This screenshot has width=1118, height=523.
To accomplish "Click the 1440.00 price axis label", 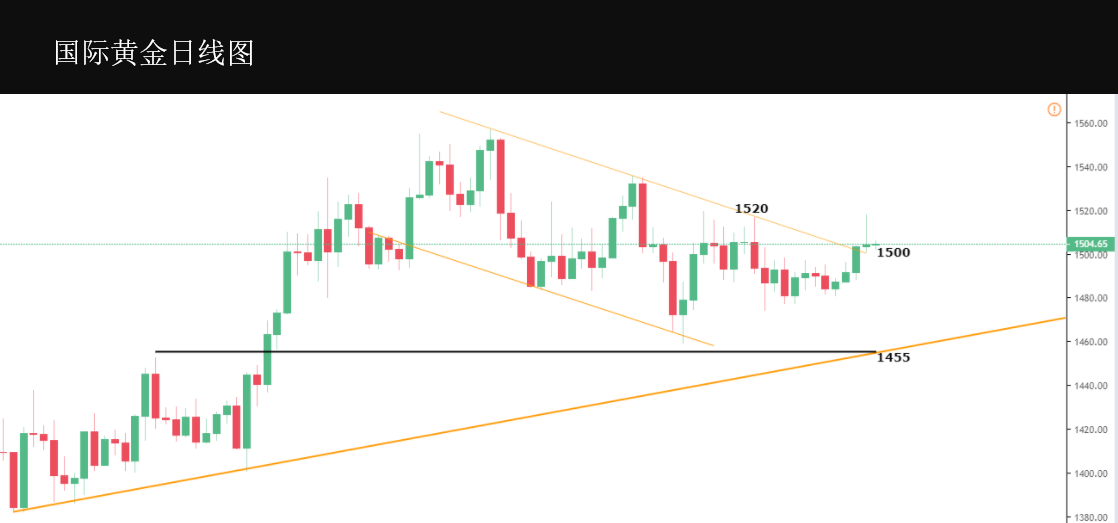I will point(1091,386).
